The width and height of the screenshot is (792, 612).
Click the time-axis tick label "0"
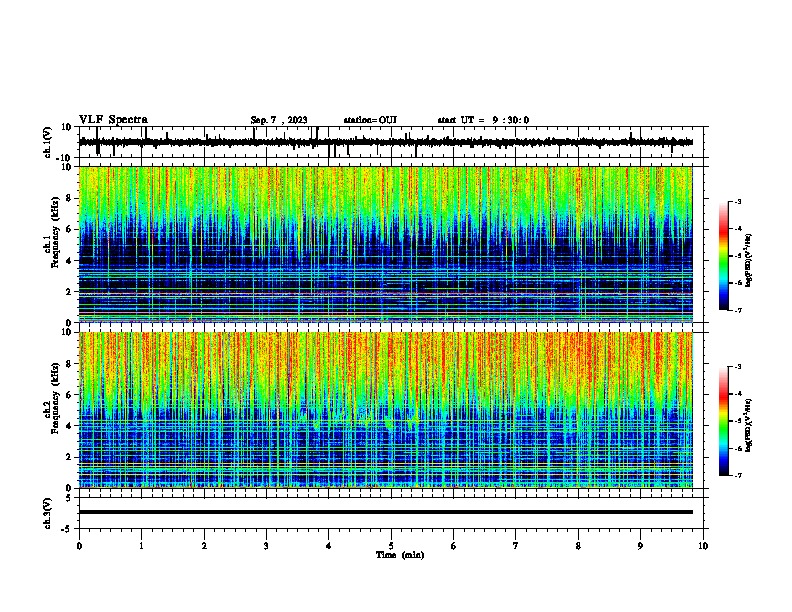click(x=79, y=546)
